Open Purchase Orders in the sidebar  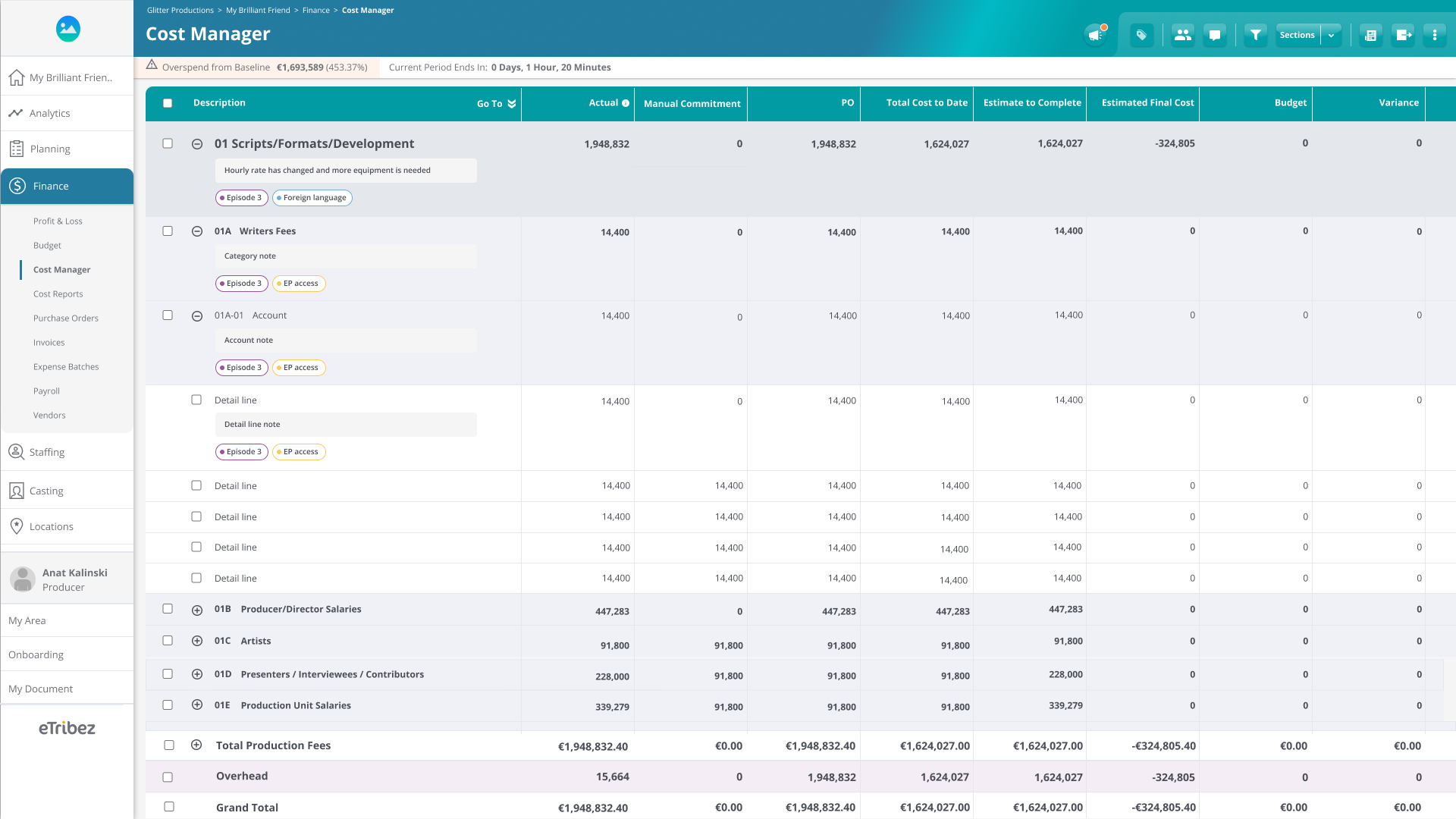click(x=66, y=318)
